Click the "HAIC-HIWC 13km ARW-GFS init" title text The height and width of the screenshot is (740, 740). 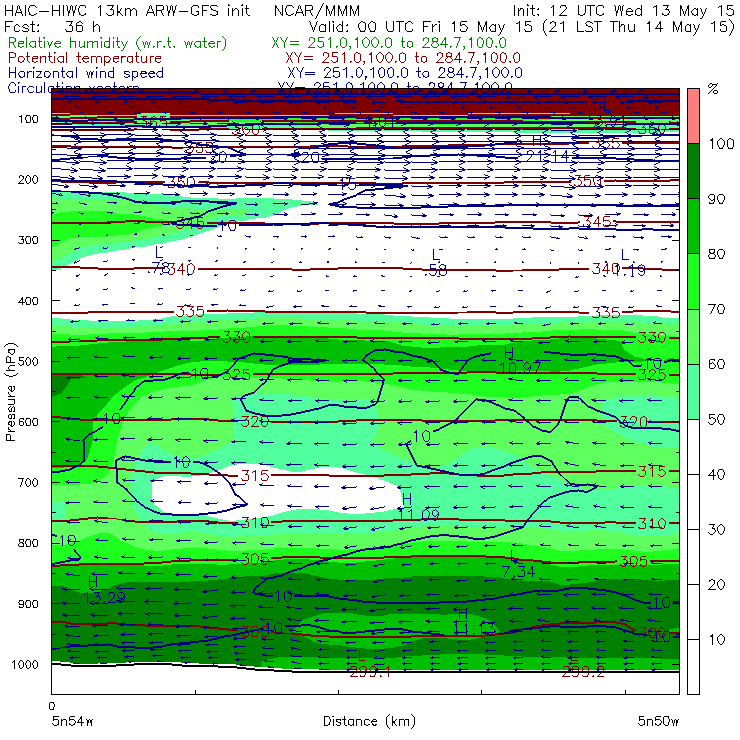pos(127,10)
